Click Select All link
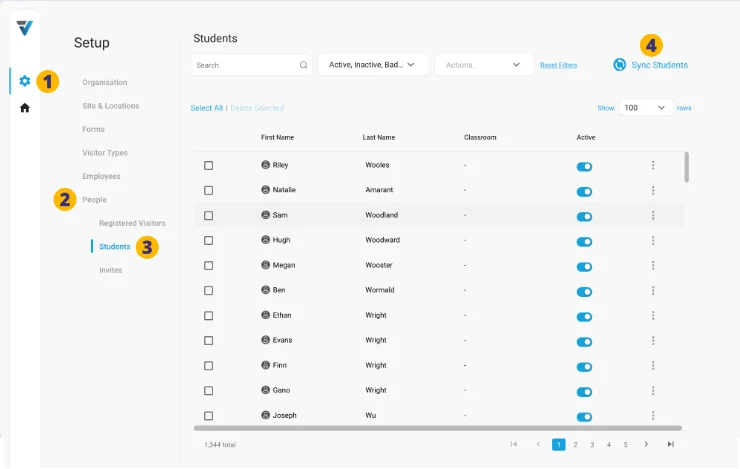 (206, 108)
